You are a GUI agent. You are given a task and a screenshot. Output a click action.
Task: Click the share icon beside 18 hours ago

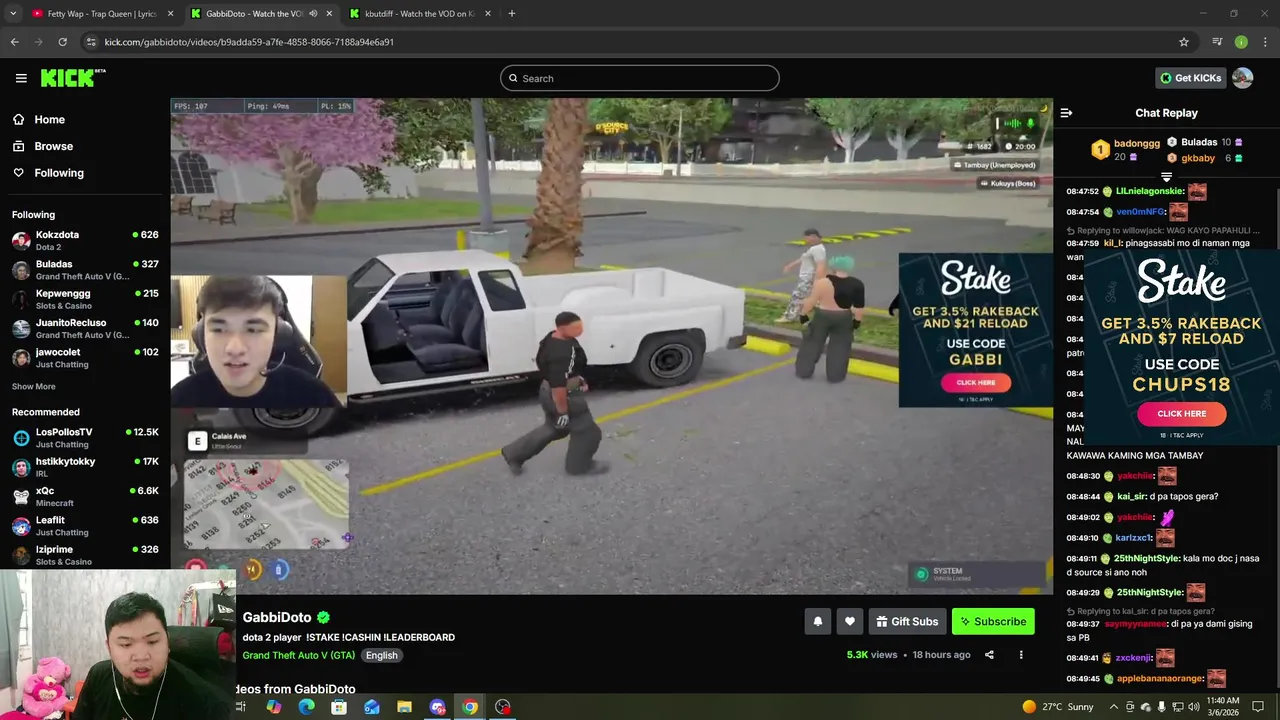point(989,655)
